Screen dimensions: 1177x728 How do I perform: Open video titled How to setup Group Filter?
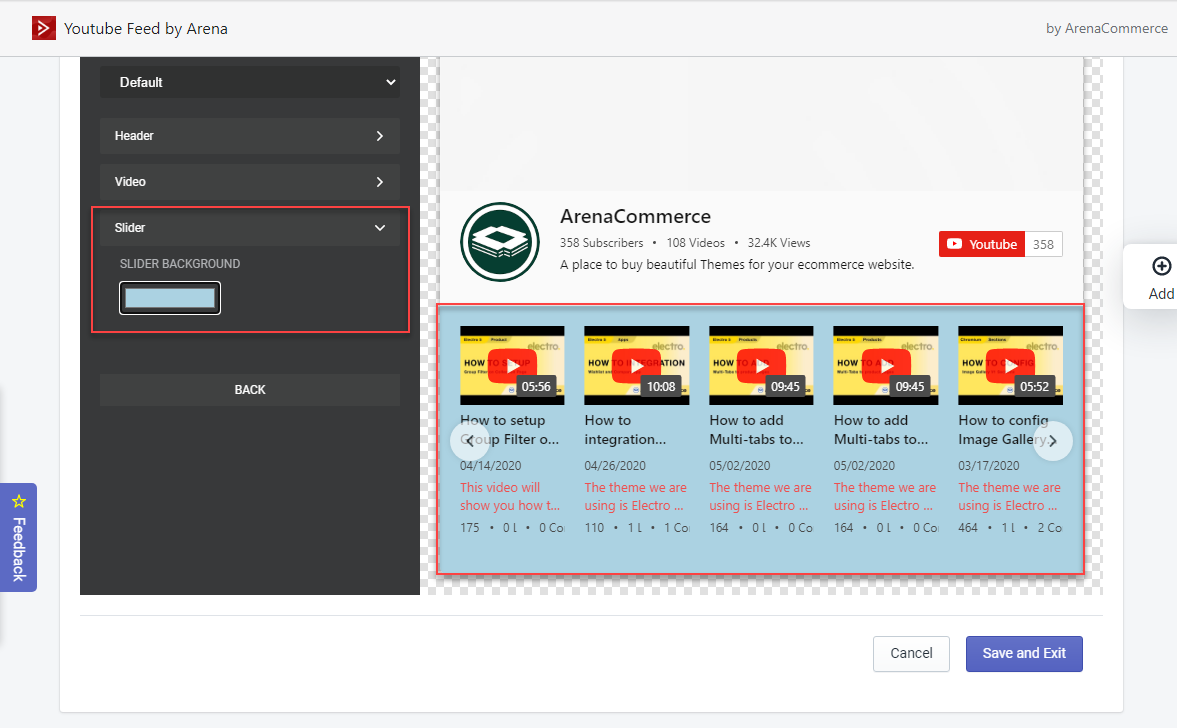[510, 430]
